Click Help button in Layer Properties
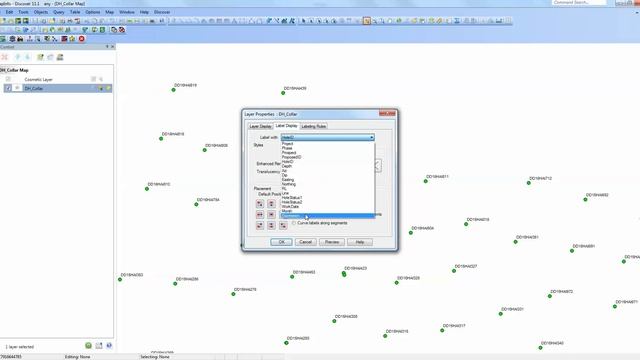Viewport: 640px width, 360px height. 360,242
